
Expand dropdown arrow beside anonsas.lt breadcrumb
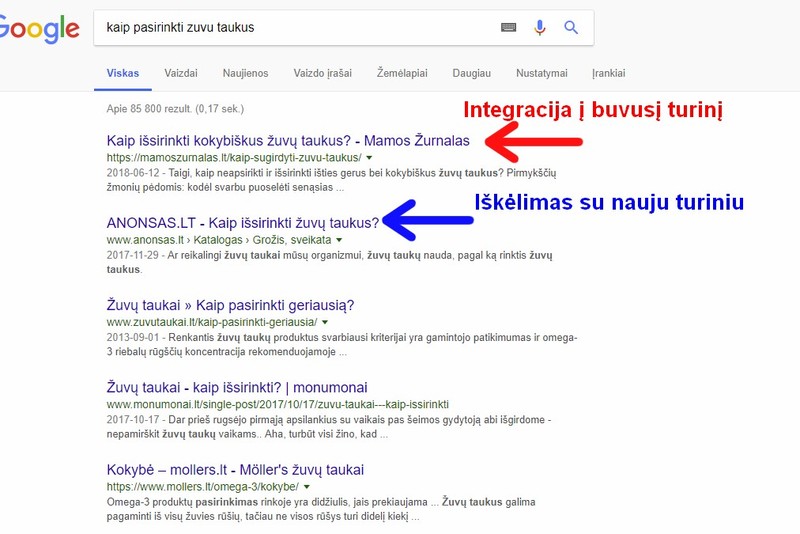coord(339,240)
